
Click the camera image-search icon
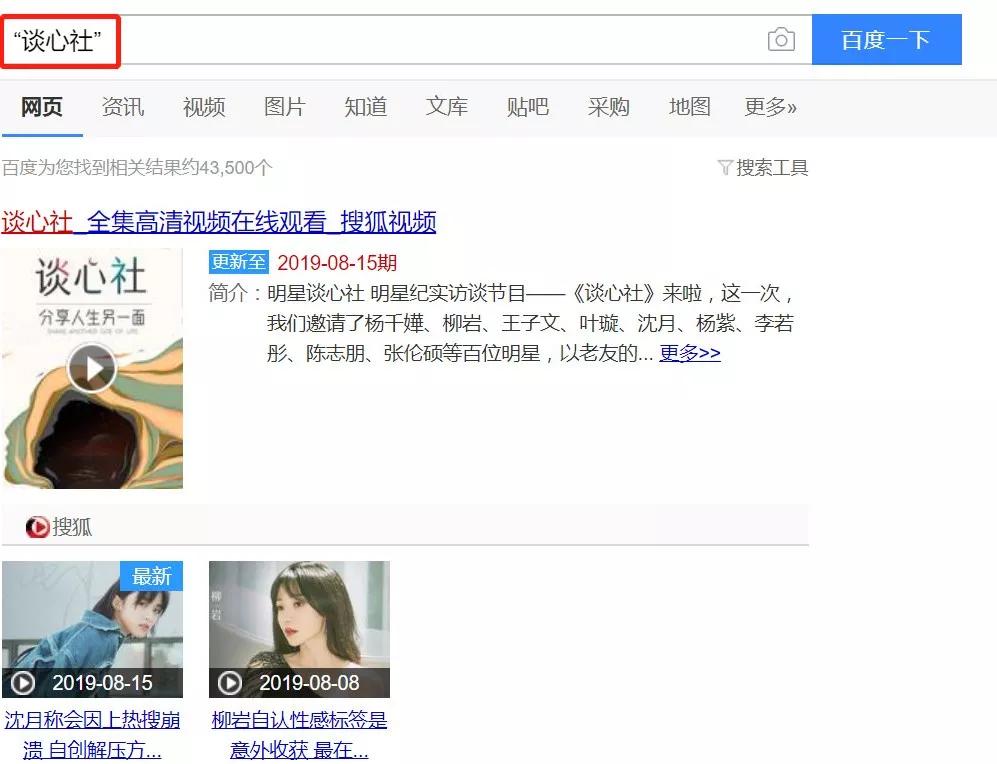coord(781,40)
